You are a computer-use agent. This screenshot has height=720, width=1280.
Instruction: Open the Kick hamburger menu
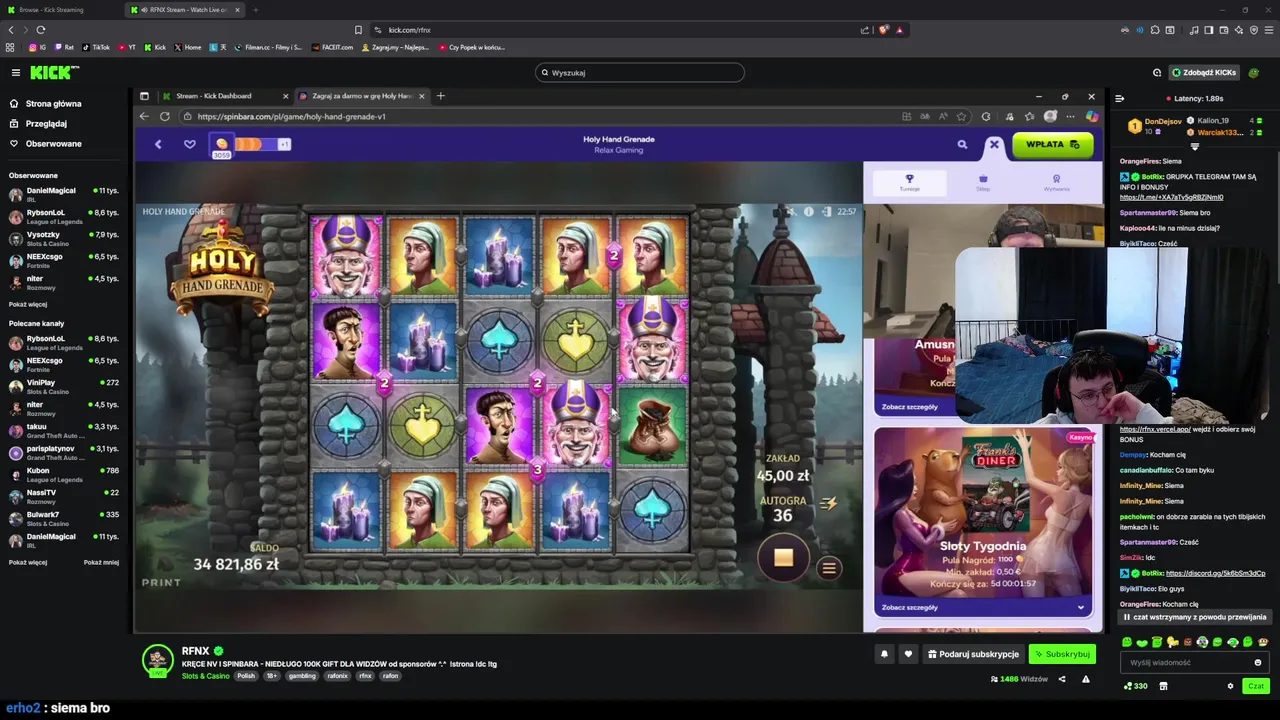(15, 72)
